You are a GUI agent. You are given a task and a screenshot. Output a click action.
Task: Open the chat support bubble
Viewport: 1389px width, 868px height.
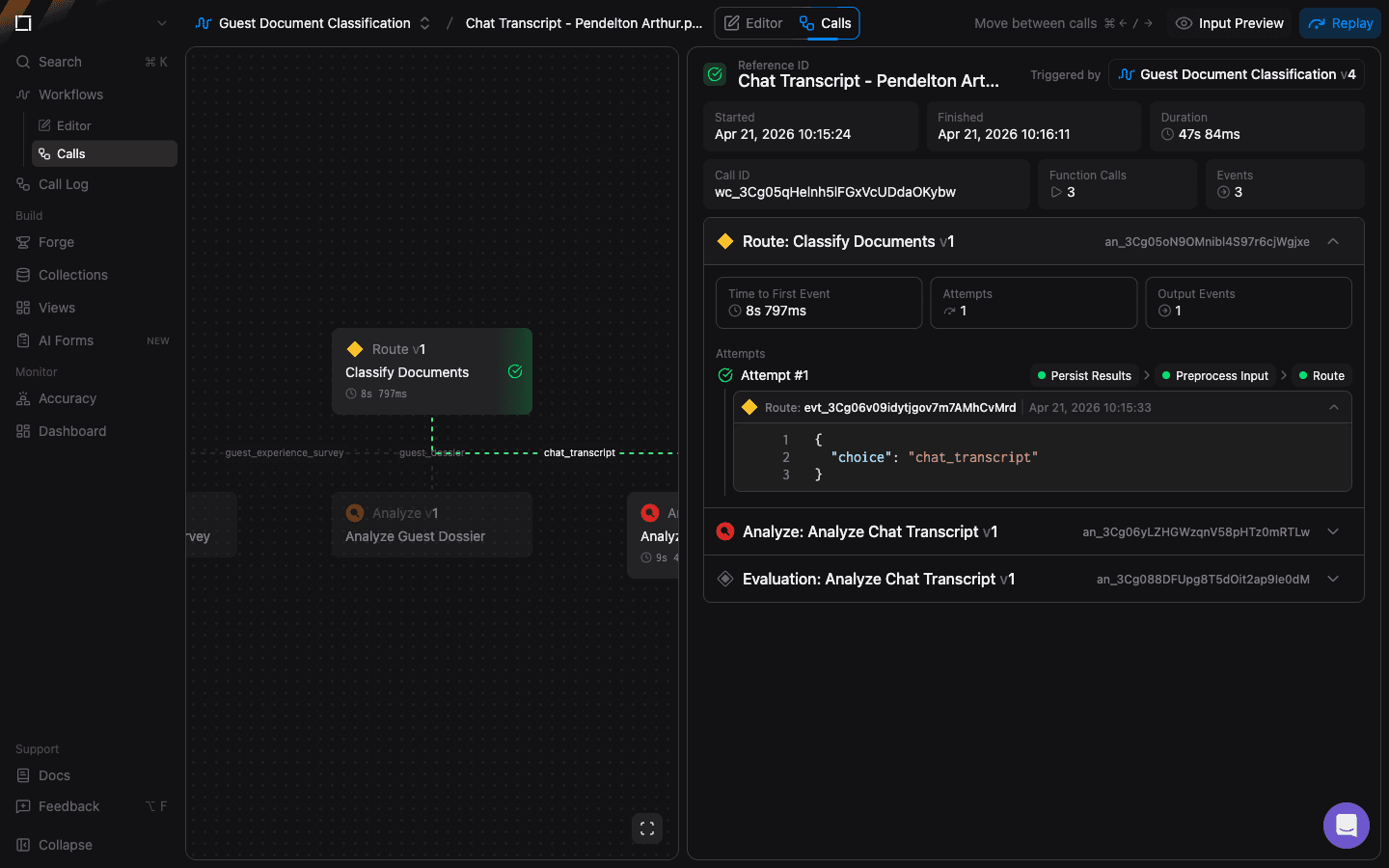pos(1346,826)
